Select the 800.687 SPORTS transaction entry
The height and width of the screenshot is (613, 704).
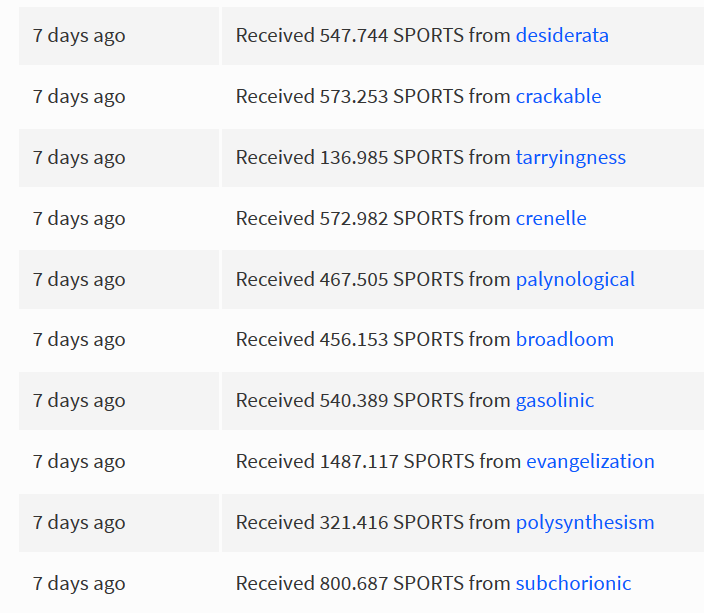[x=434, y=584]
